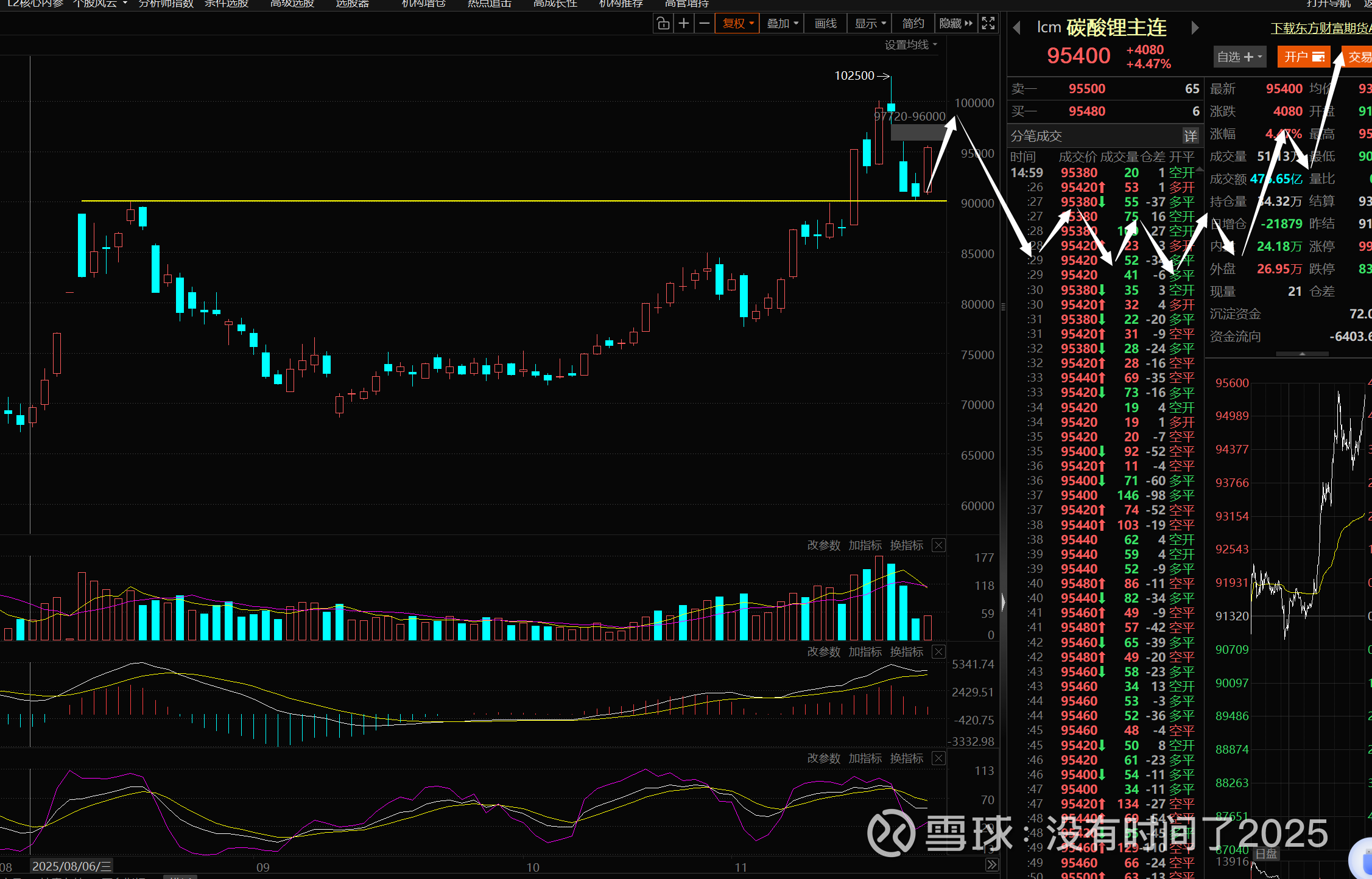Expand 设置均线 moving average dropdown
The image size is (1372, 879).
[x=910, y=45]
